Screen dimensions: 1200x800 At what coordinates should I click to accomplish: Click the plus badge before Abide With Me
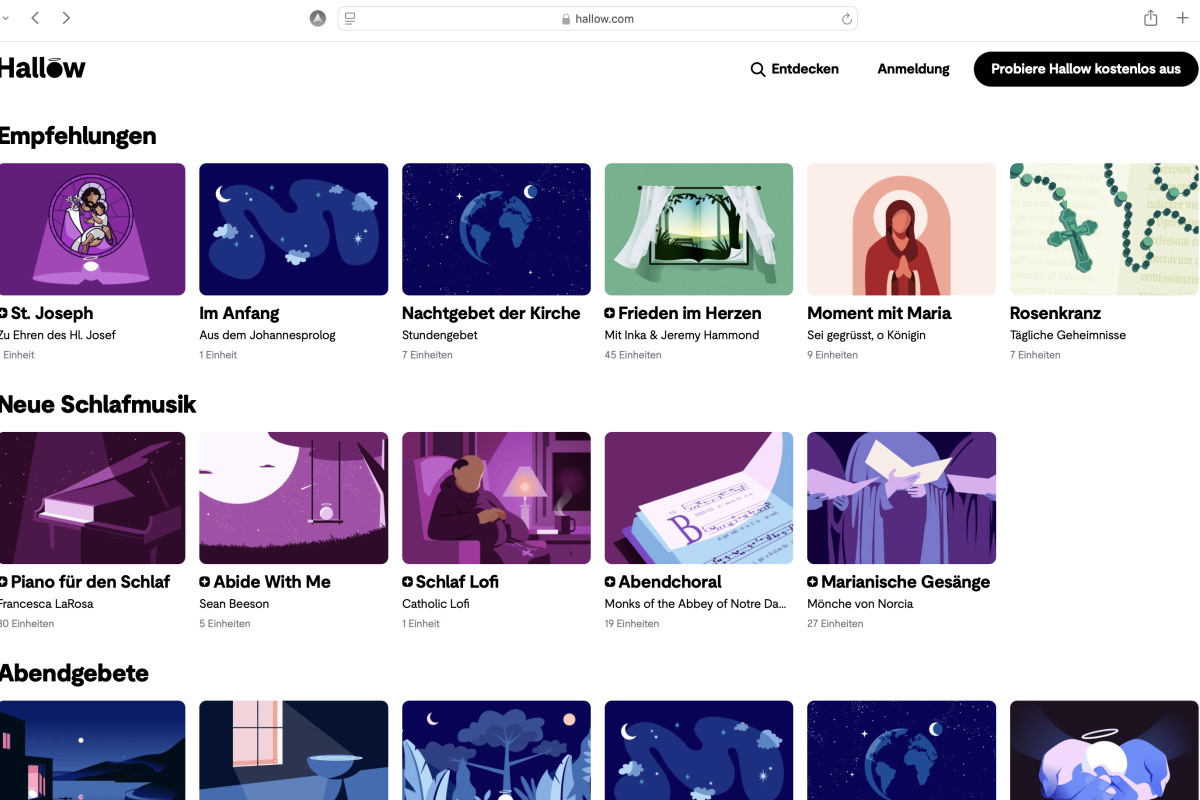(205, 582)
